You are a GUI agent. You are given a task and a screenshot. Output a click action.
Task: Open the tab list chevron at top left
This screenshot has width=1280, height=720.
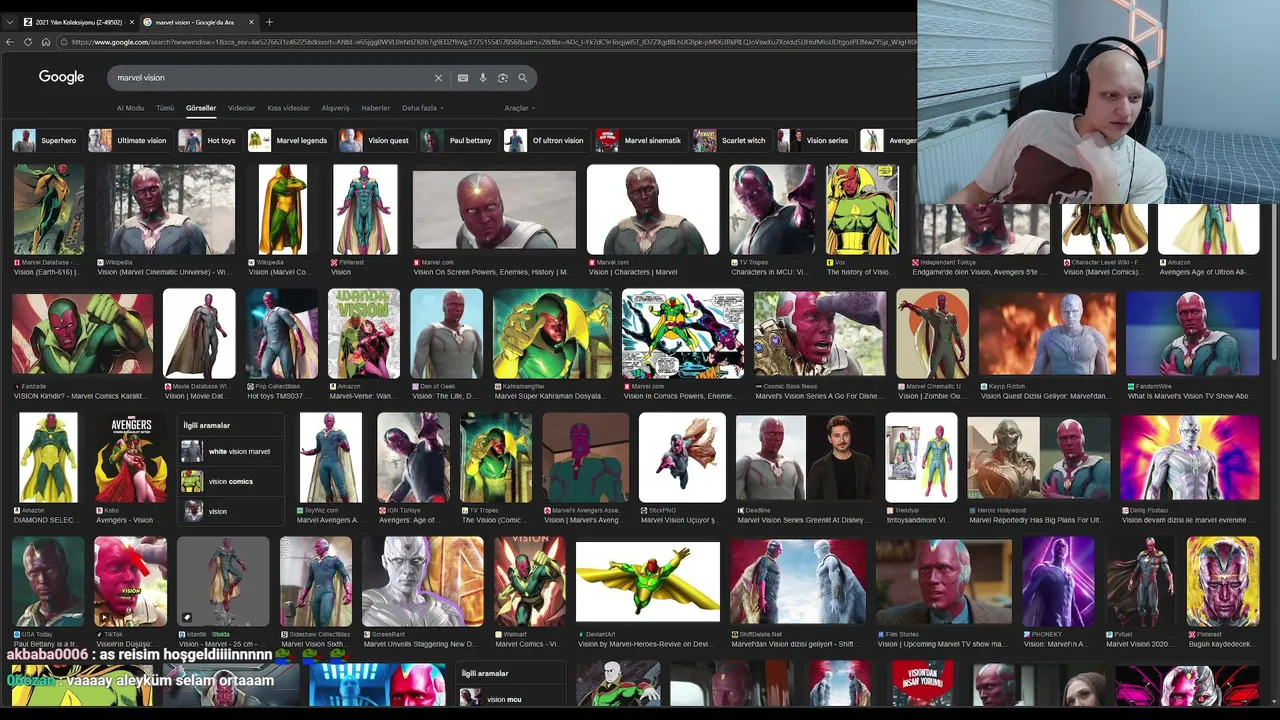(10, 22)
